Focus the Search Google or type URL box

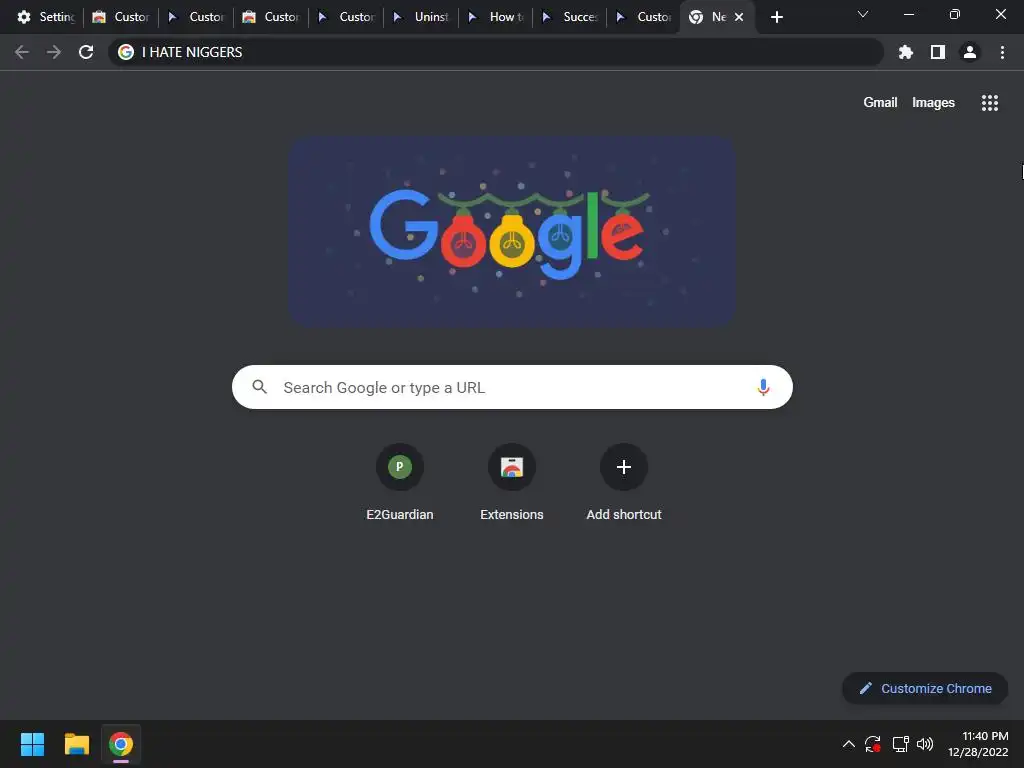(x=512, y=387)
